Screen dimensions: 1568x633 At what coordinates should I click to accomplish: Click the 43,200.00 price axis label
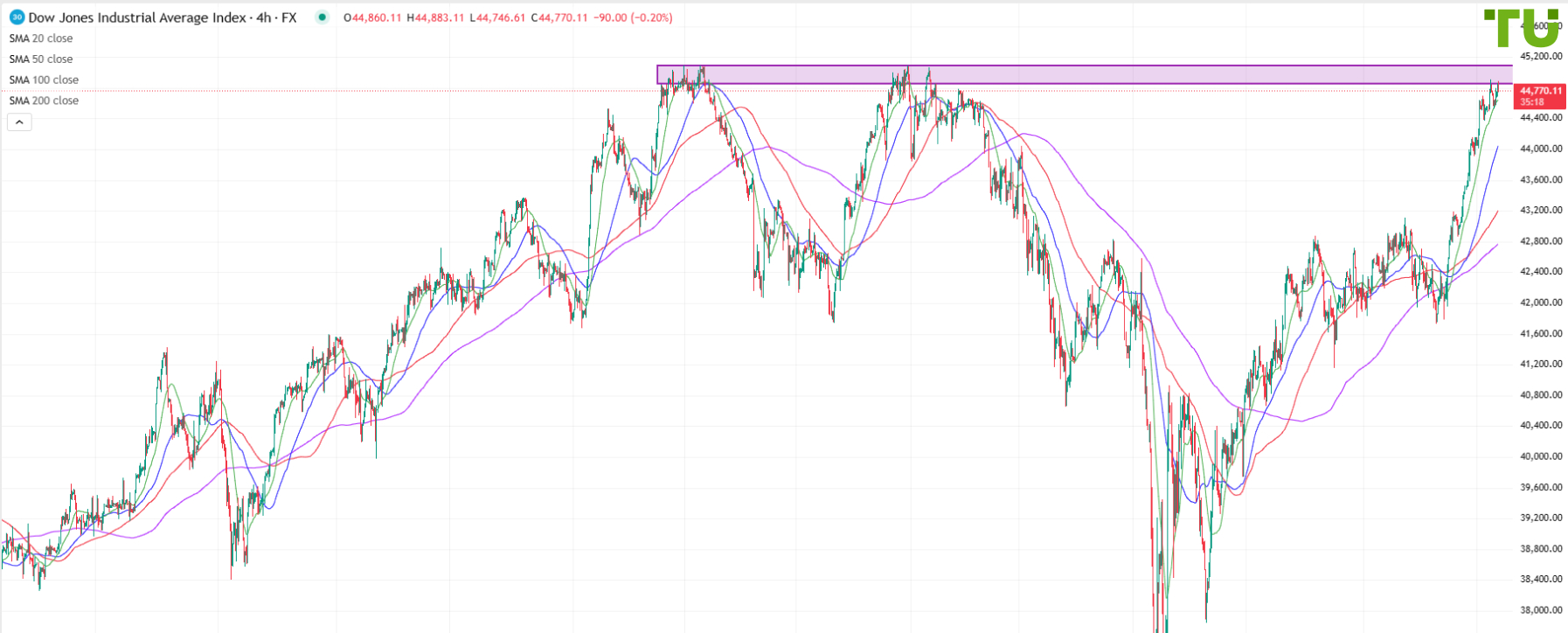coord(1541,210)
